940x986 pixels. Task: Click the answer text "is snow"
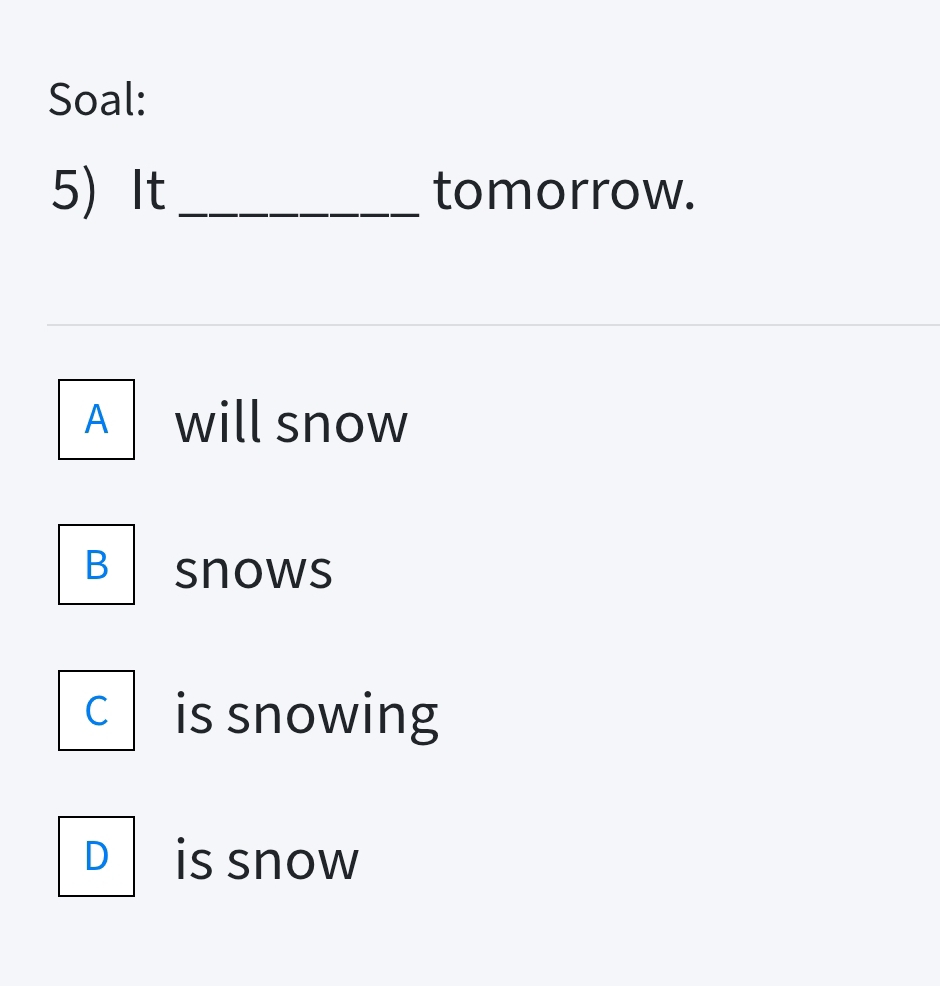pyautogui.click(x=265, y=857)
